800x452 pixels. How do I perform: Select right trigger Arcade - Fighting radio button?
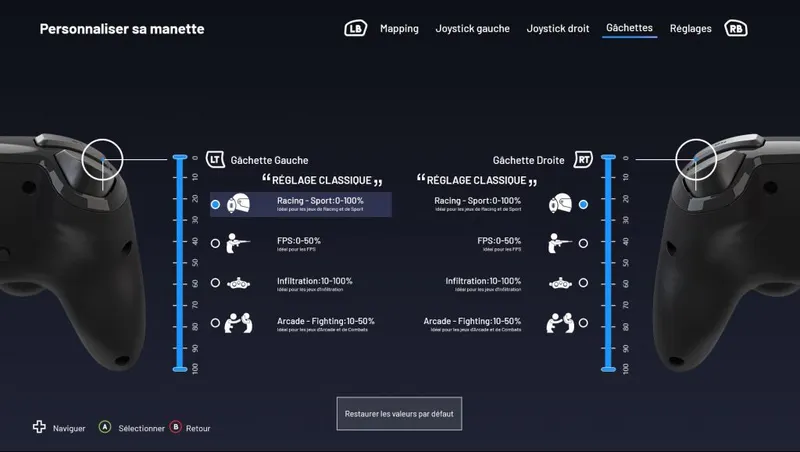click(583, 323)
